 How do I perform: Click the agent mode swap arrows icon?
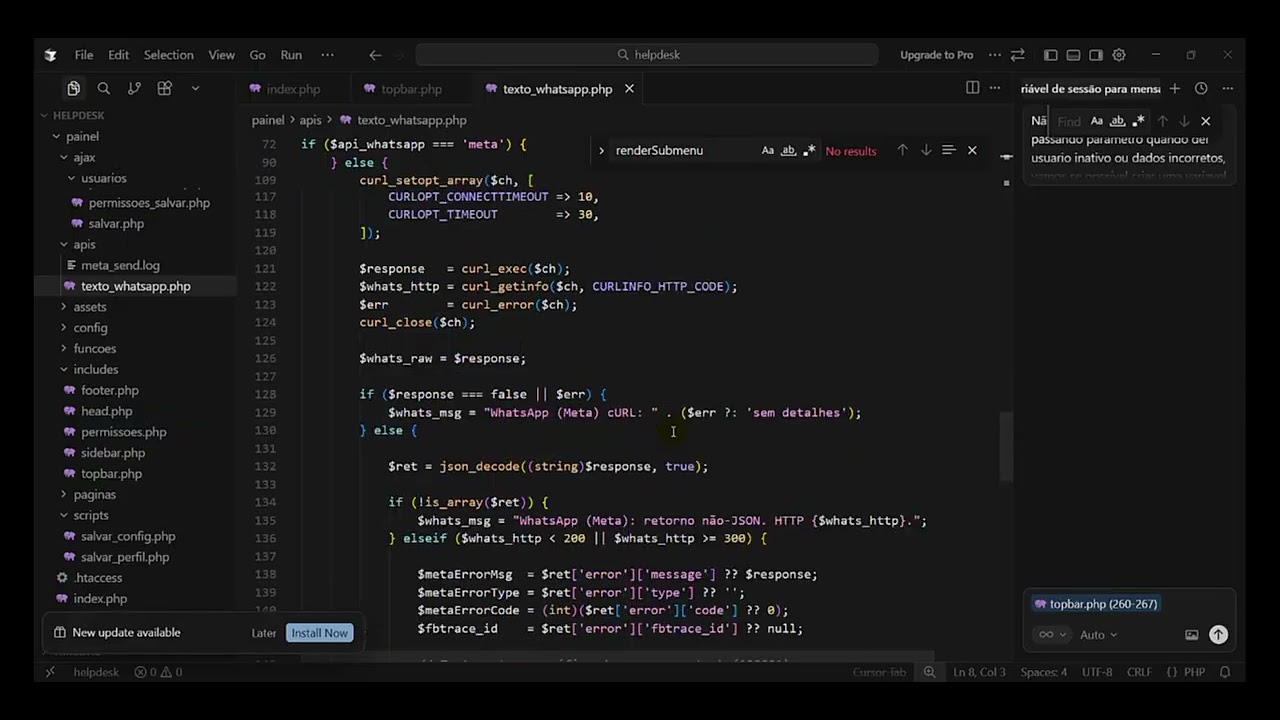coord(1017,55)
